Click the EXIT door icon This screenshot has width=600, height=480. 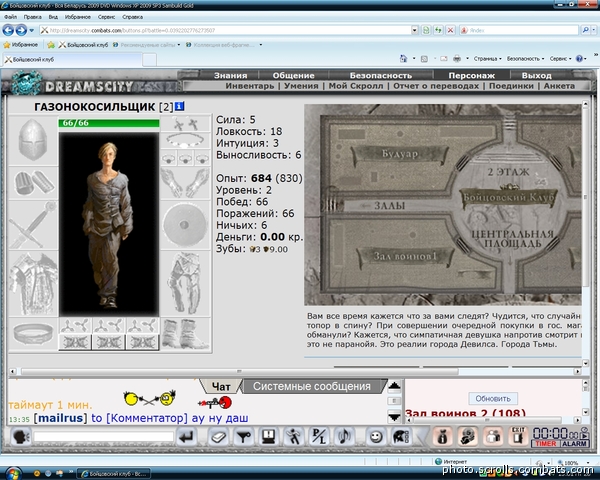click(518, 437)
